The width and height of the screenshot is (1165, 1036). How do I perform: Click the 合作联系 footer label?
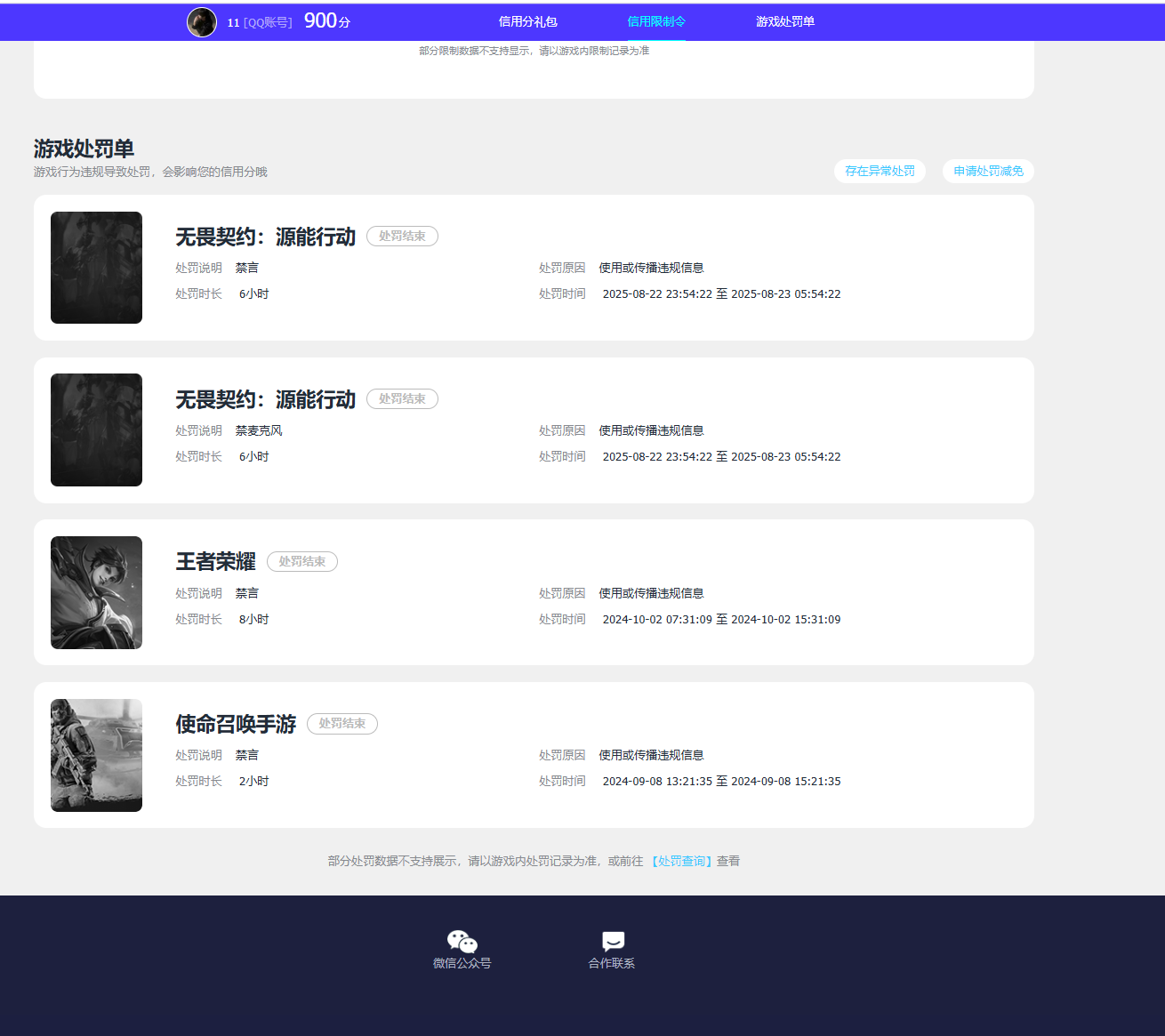click(612, 963)
